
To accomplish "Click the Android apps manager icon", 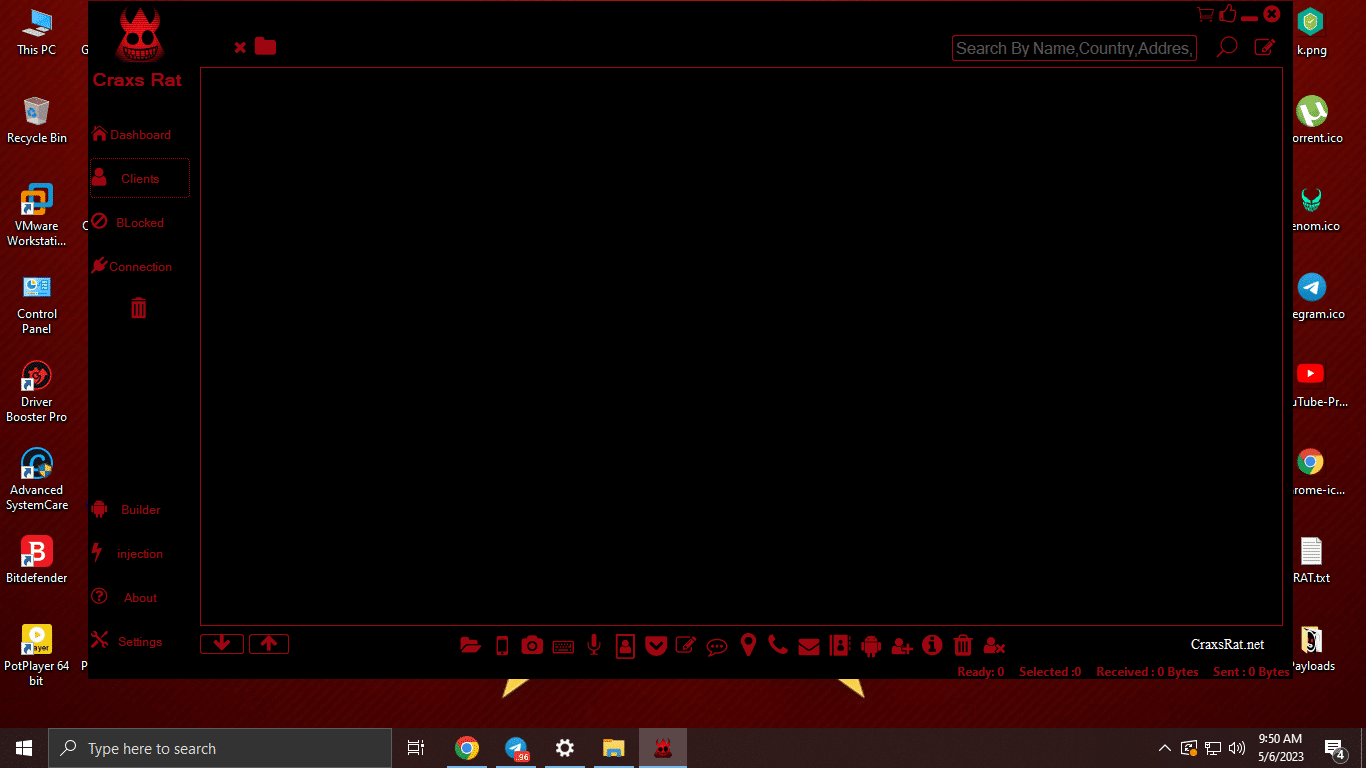I will [x=871, y=645].
